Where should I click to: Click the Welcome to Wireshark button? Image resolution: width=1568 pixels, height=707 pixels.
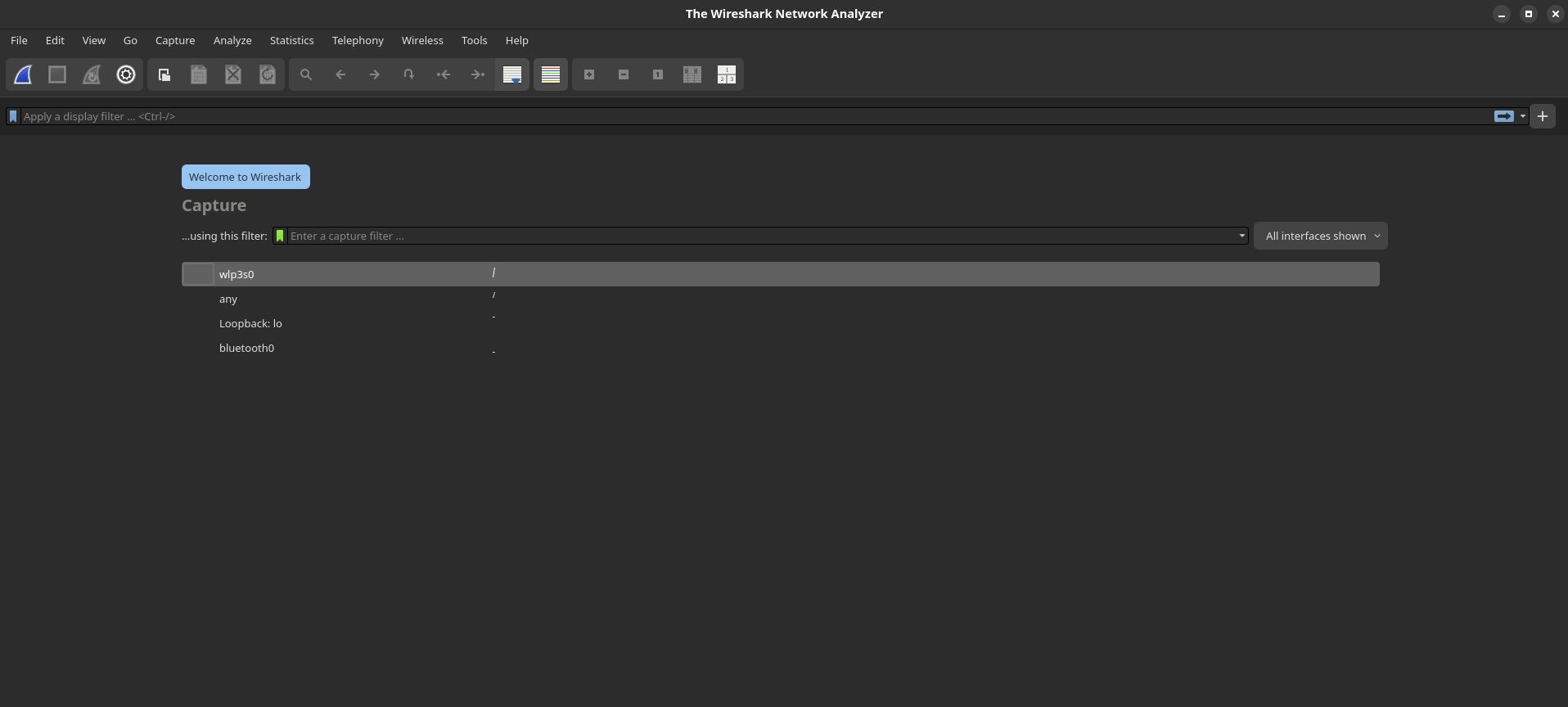pyautogui.click(x=246, y=177)
